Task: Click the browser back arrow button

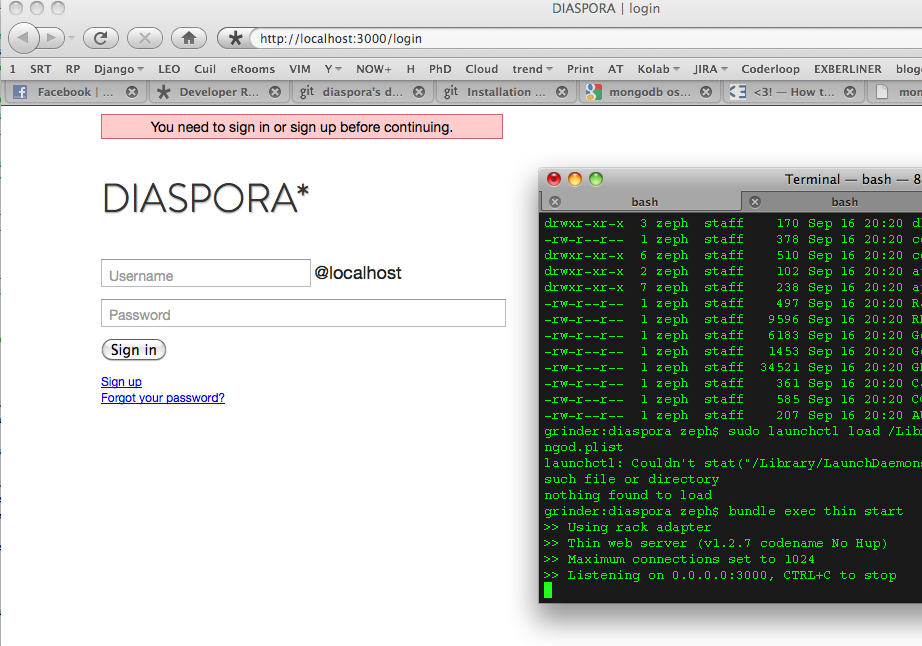Action: pos(24,38)
